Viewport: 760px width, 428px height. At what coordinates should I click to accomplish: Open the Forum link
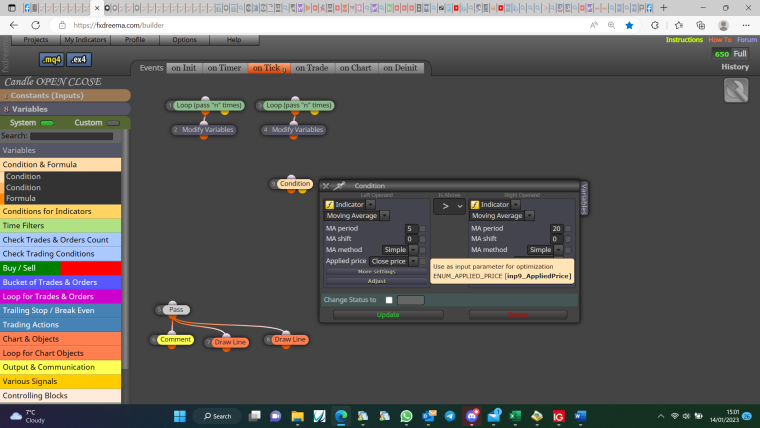click(x=746, y=40)
